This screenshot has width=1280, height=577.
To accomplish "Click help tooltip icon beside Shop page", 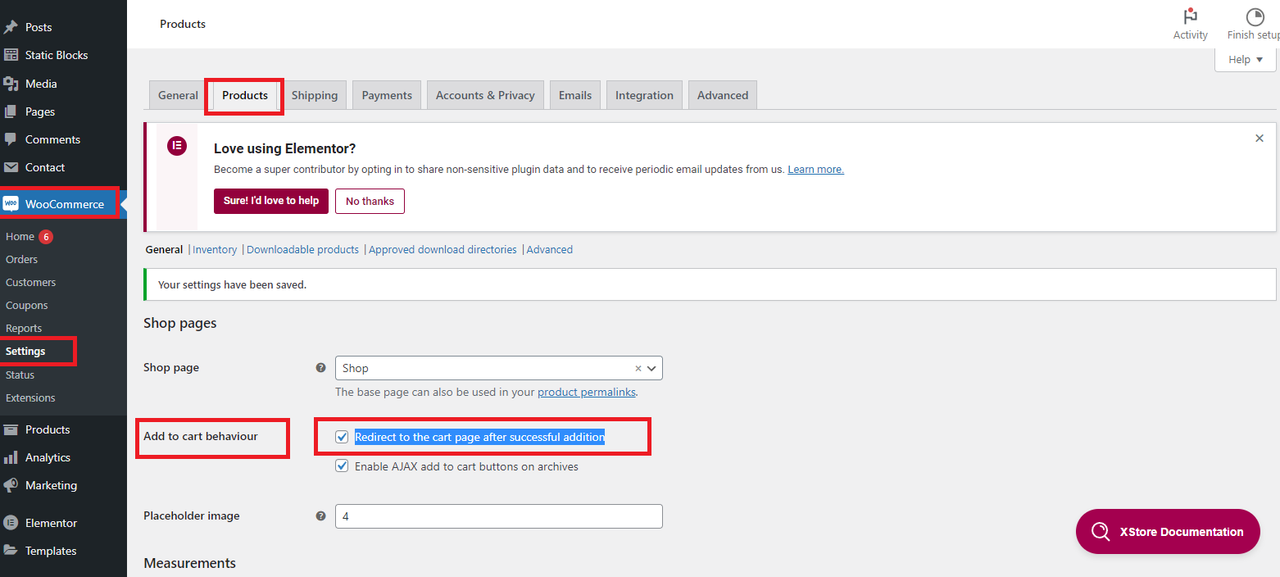I will 321,368.
